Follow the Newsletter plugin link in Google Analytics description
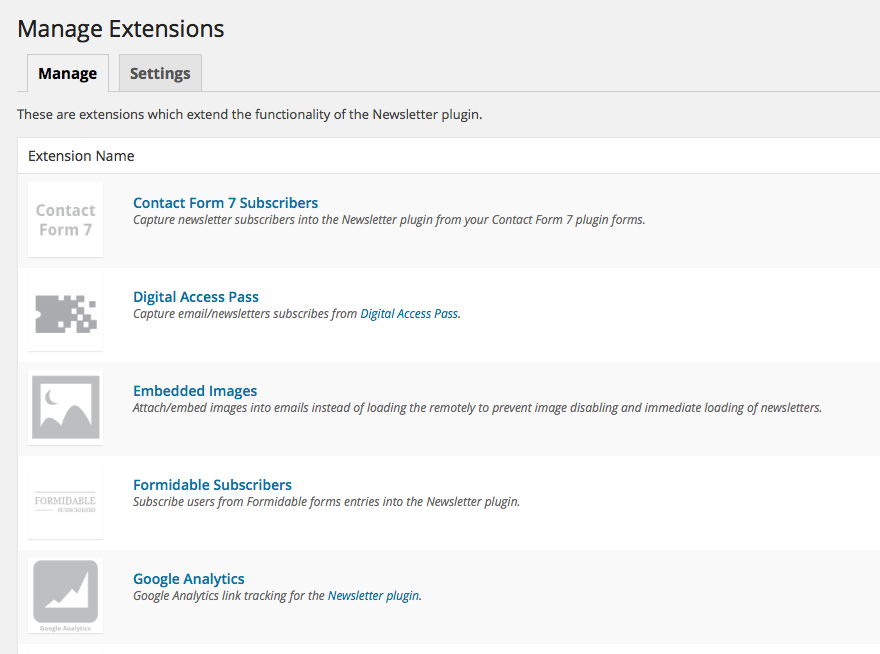 tap(373, 596)
